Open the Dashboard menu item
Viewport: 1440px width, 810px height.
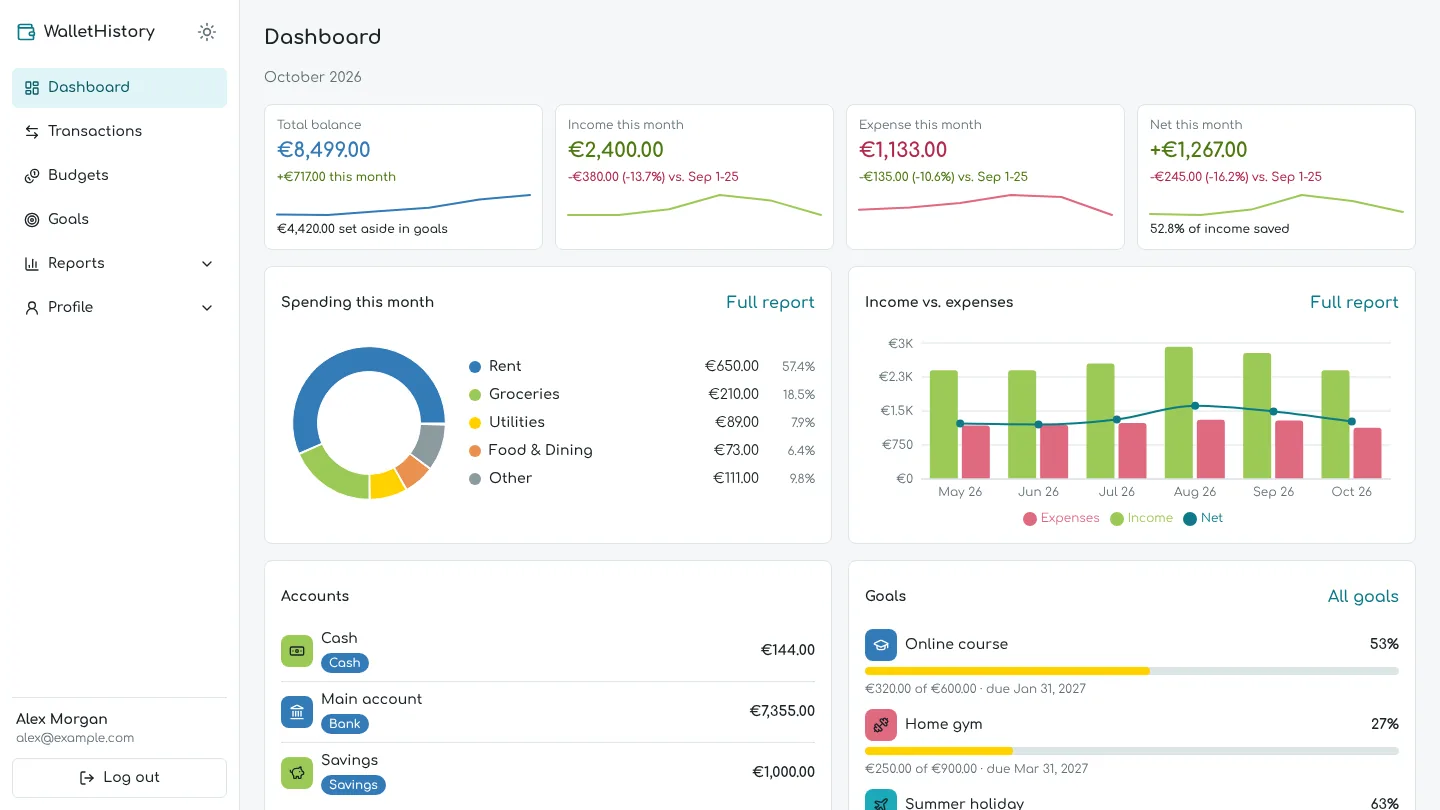click(119, 88)
